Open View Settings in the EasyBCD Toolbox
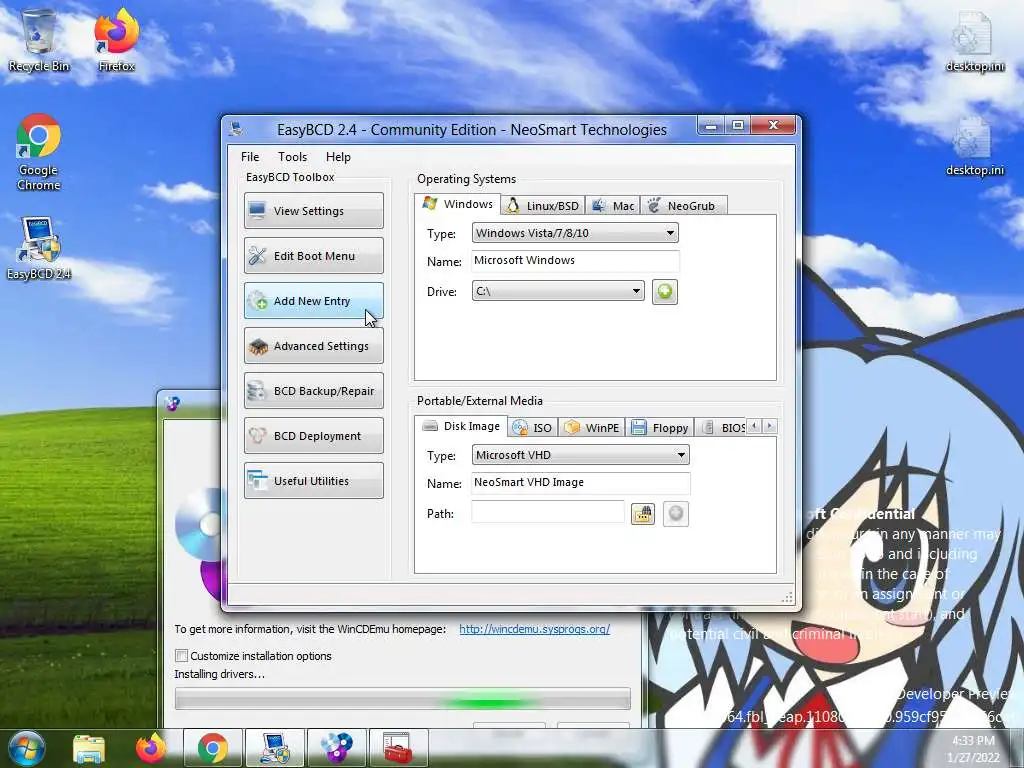The image size is (1024, 768). (313, 210)
